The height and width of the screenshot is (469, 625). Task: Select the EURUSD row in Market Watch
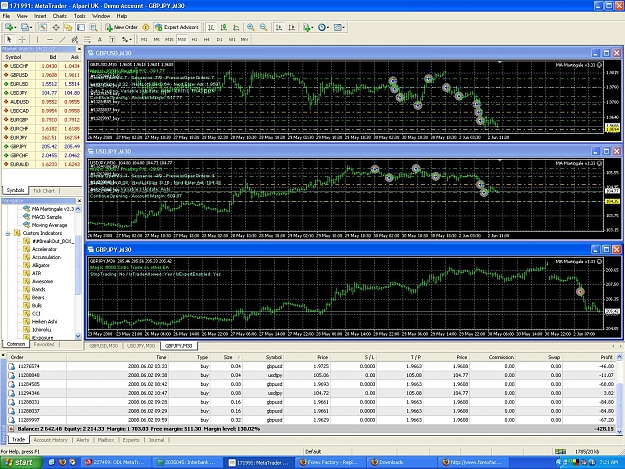[42, 84]
